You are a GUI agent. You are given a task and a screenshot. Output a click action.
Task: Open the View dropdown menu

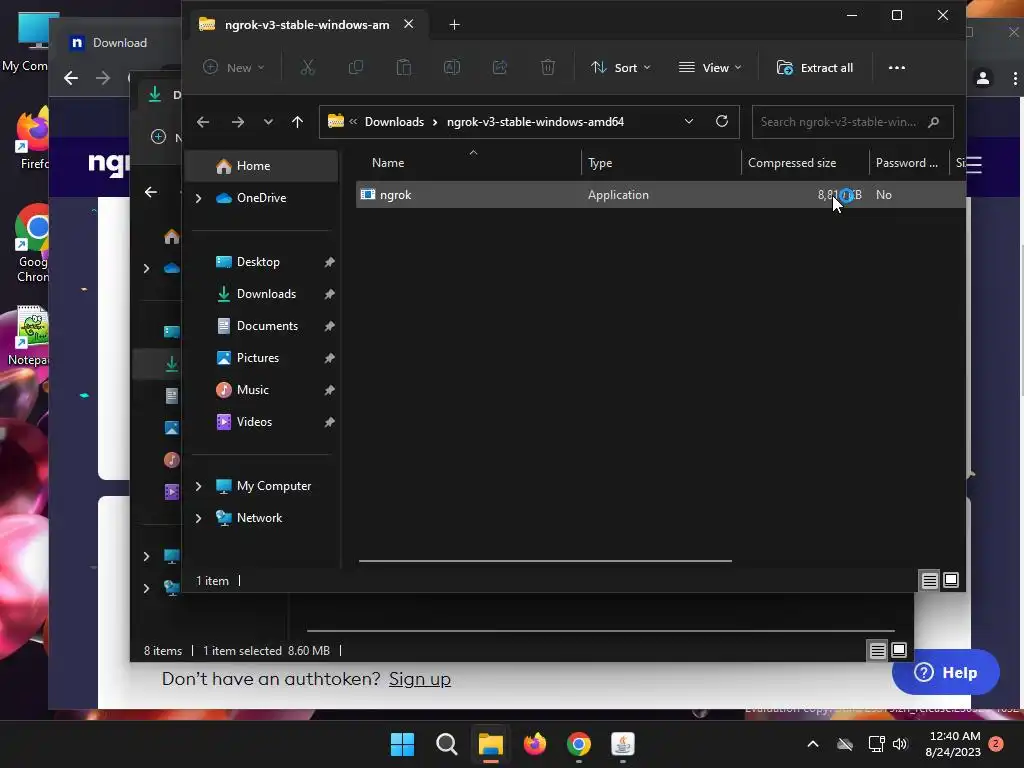(x=710, y=67)
